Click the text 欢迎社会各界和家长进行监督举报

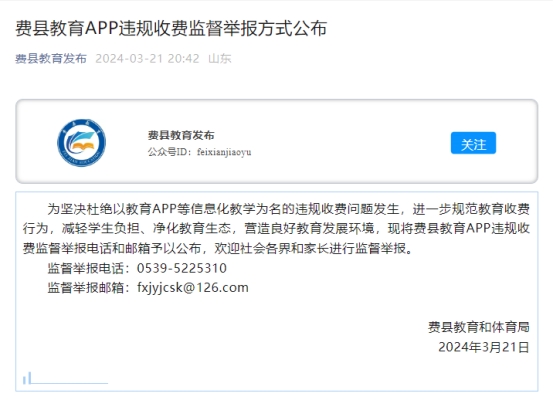pos(310,248)
